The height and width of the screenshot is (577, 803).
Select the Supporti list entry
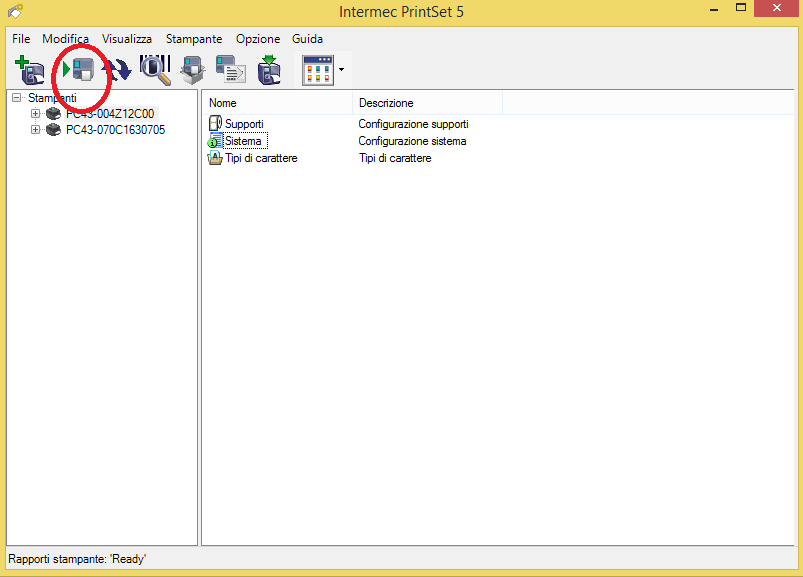244,124
